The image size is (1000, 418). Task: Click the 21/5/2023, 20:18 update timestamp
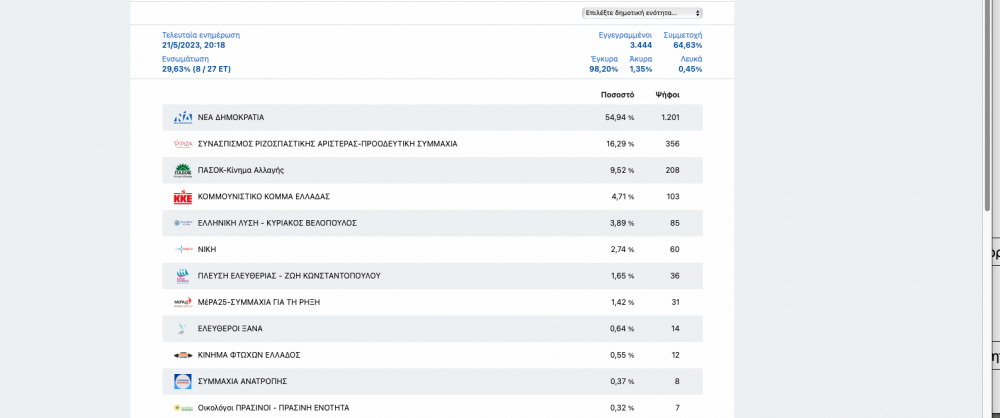coord(193,45)
